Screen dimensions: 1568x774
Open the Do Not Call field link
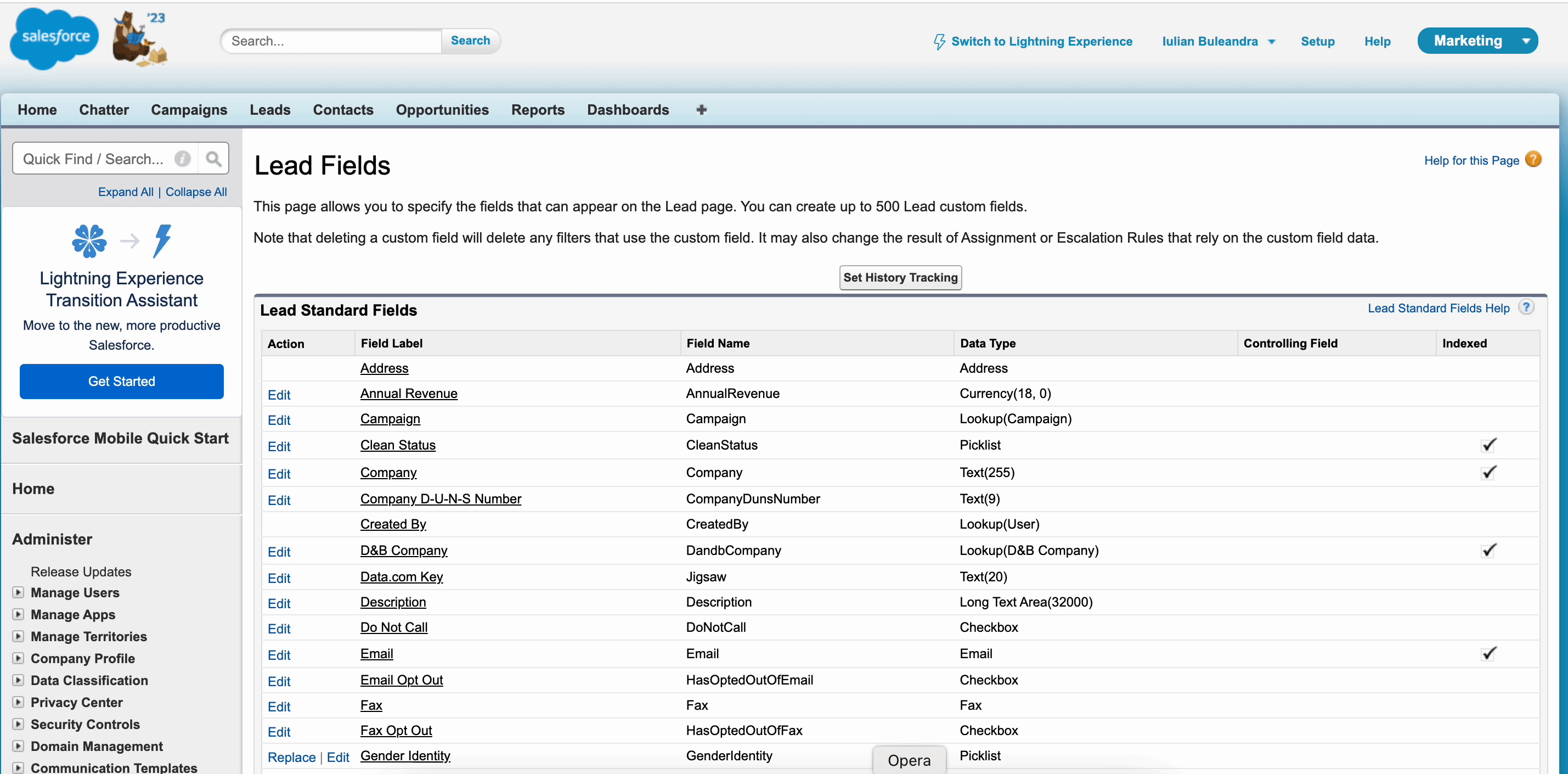pos(394,627)
